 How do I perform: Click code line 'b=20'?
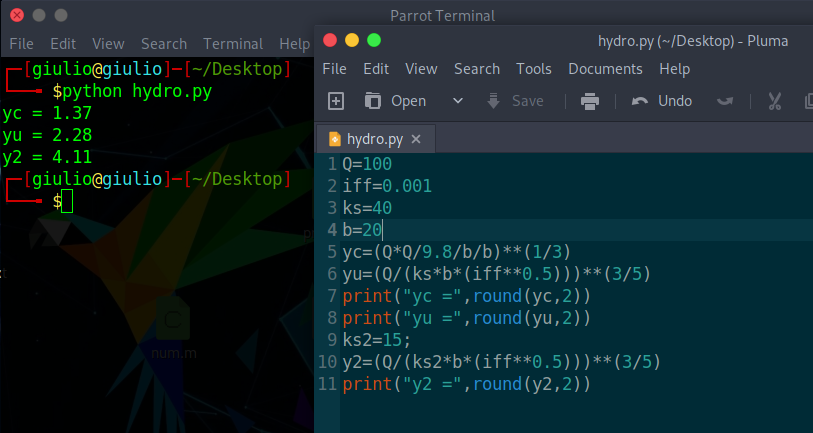coord(362,230)
